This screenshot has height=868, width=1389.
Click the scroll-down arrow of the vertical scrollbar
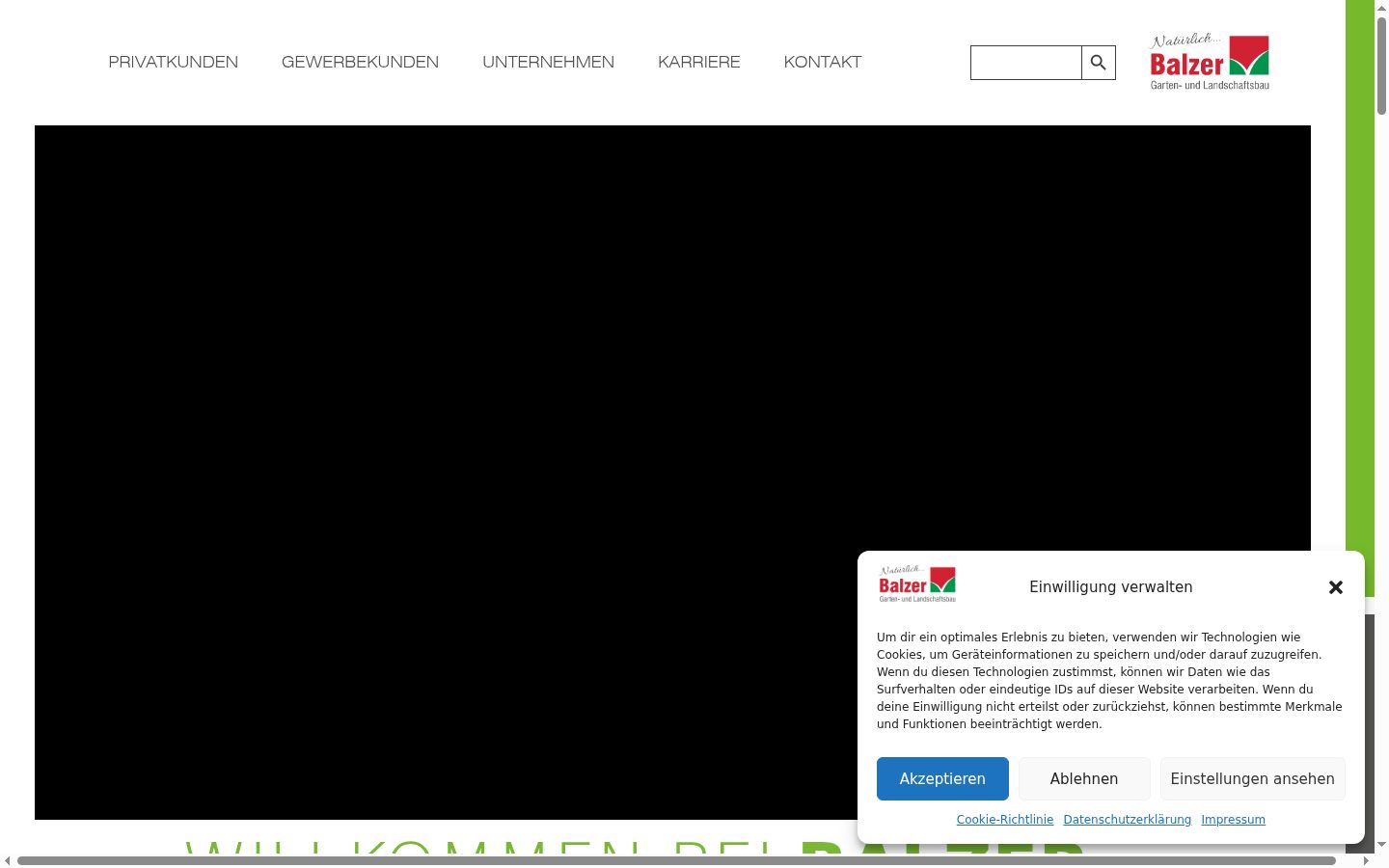[x=1381, y=845]
